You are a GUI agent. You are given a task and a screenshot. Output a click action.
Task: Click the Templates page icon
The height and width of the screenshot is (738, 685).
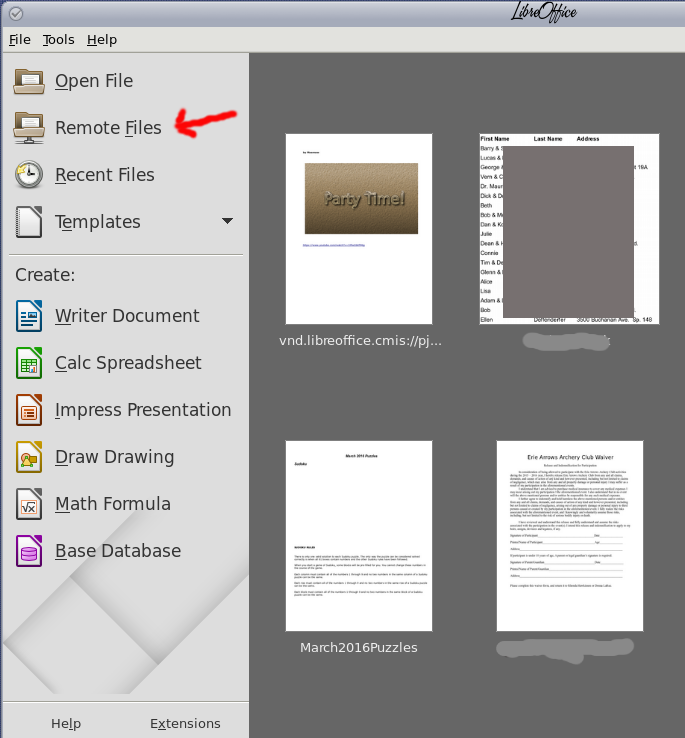pos(29,222)
